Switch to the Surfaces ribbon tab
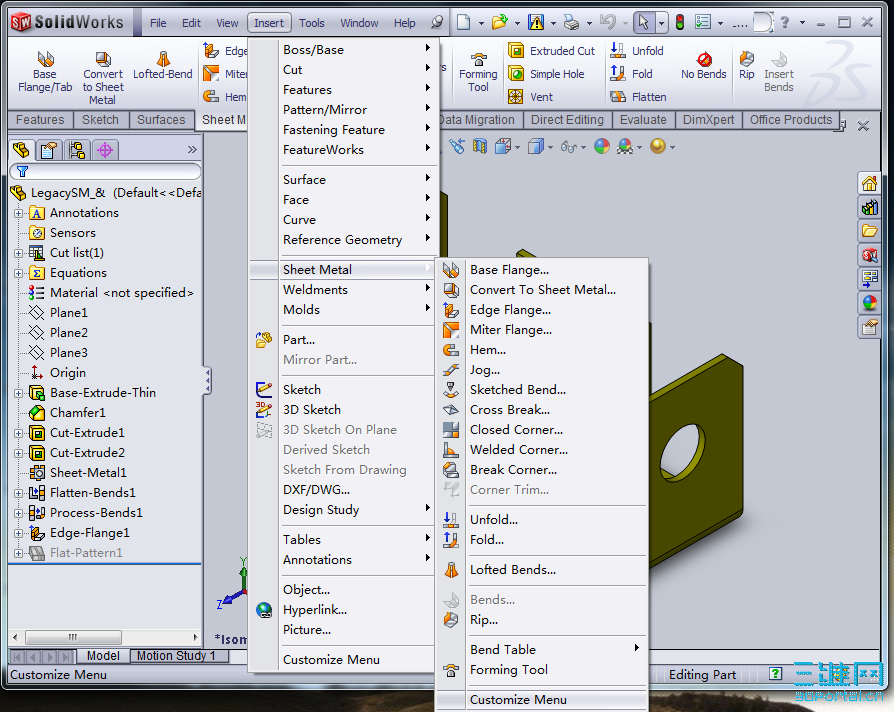This screenshot has width=894, height=712. (161, 120)
